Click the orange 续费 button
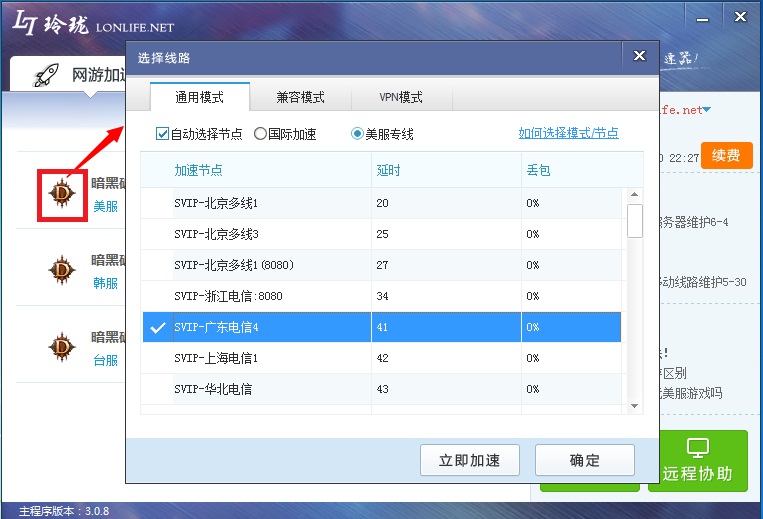The image size is (763, 519). point(727,156)
